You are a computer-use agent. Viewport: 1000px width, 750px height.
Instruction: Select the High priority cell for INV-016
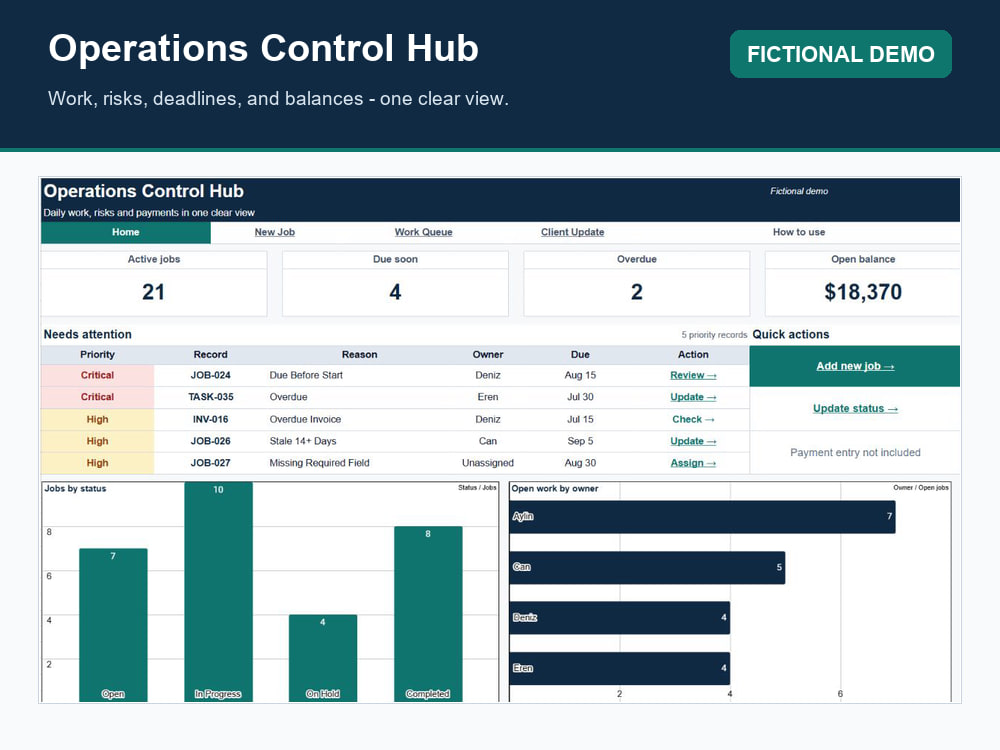click(x=97, y=419)
